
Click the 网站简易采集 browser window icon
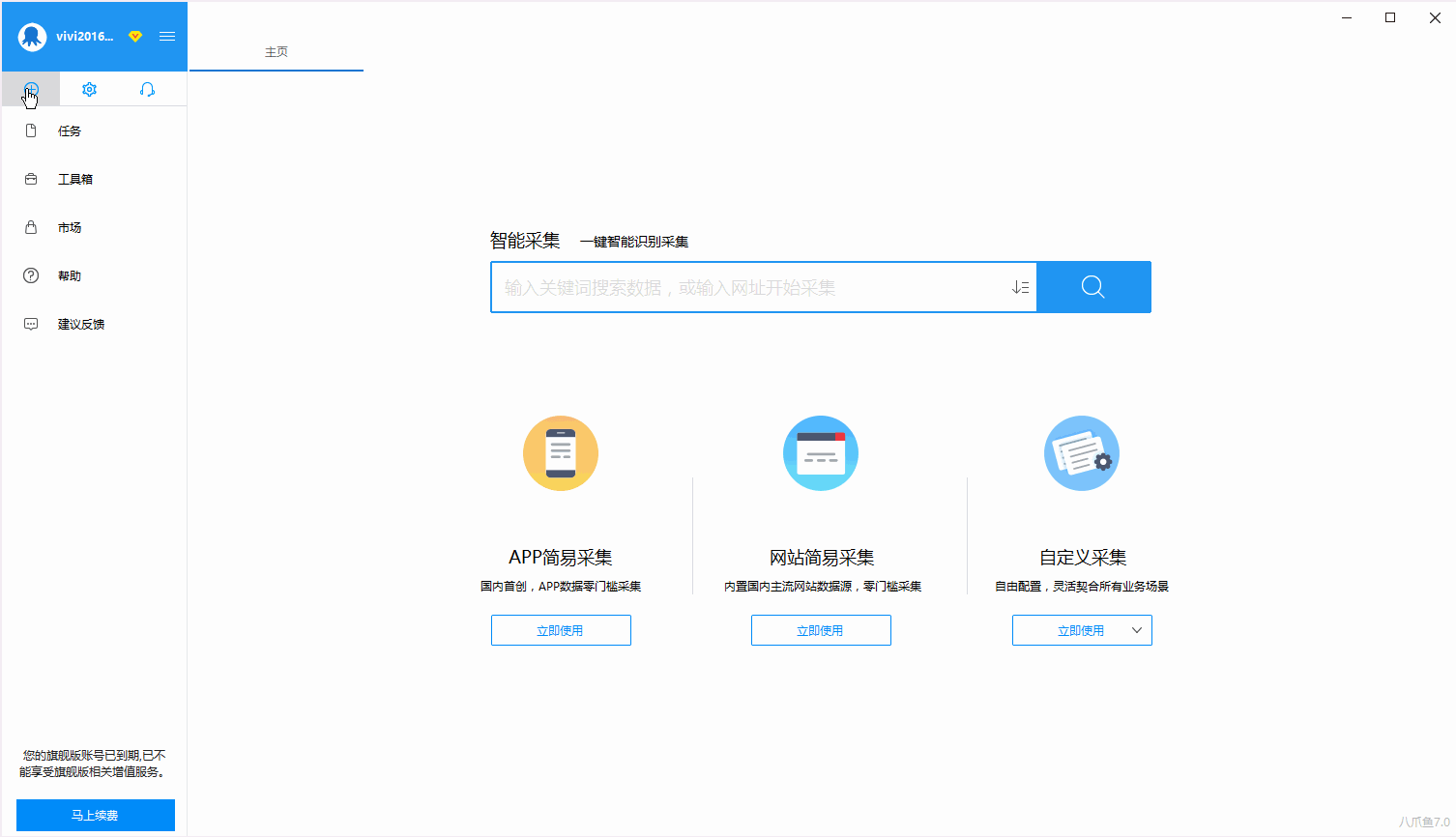click(821, 453)
